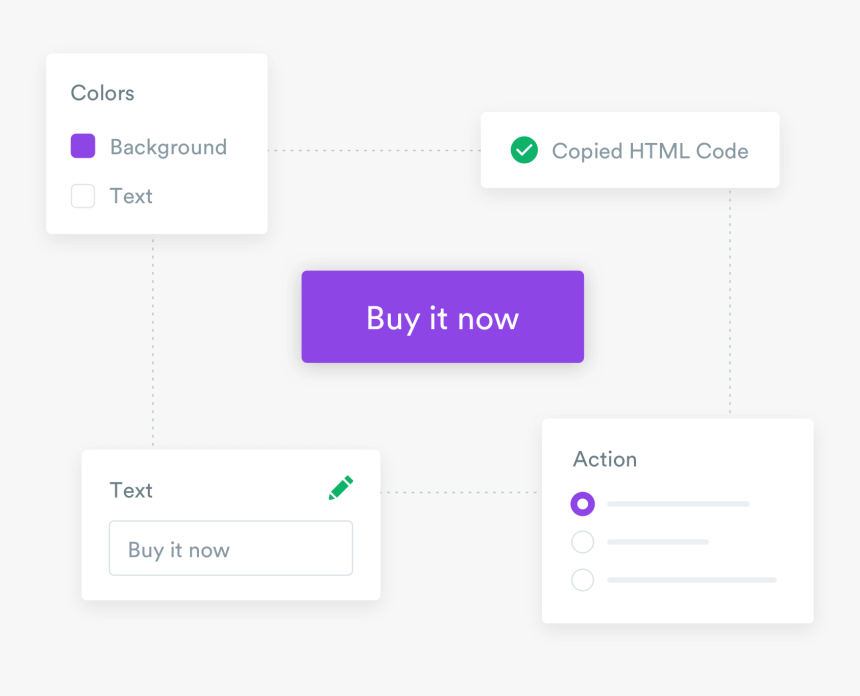Click the Buy it now text field
Viewport: 860px width, 696px height.
[230, 549]
